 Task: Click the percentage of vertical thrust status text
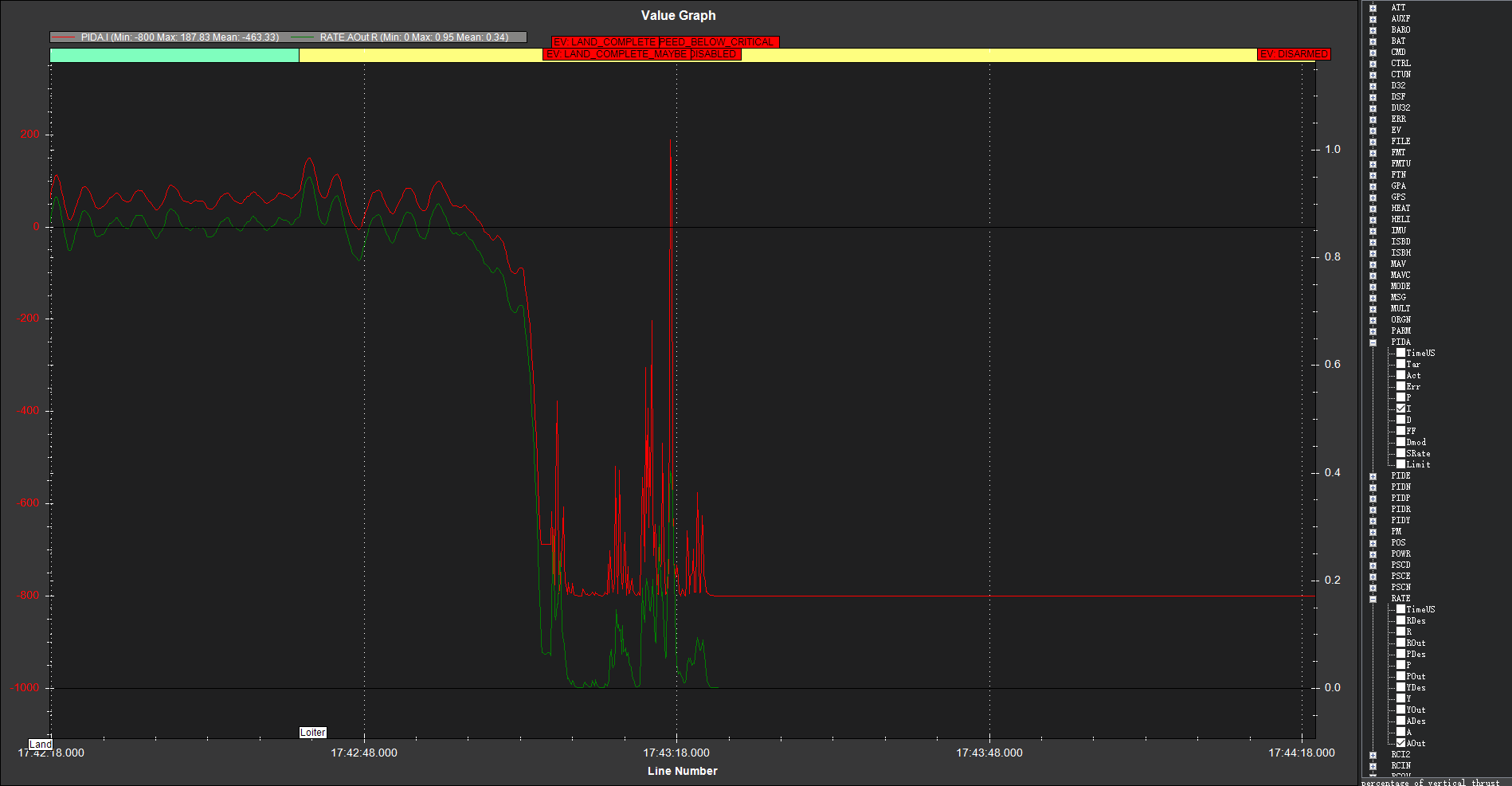pos(1431,782)
